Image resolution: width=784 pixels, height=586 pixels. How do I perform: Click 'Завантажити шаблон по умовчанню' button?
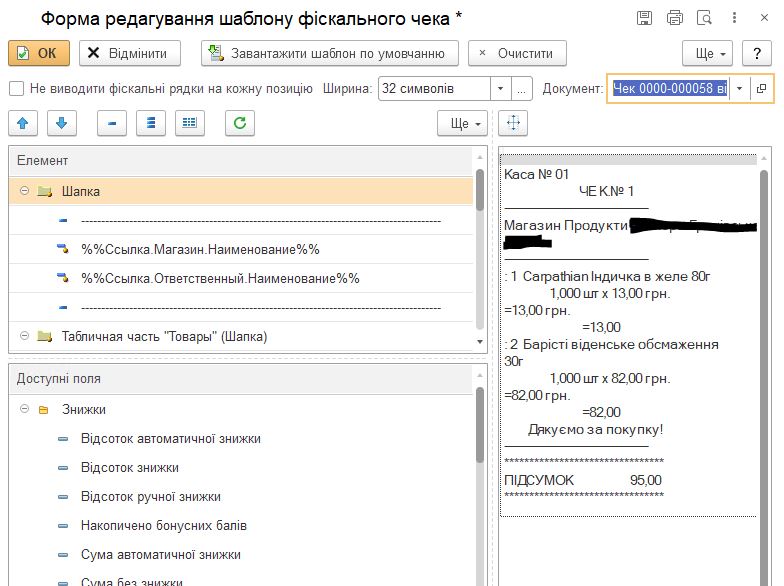coord(330,53)
